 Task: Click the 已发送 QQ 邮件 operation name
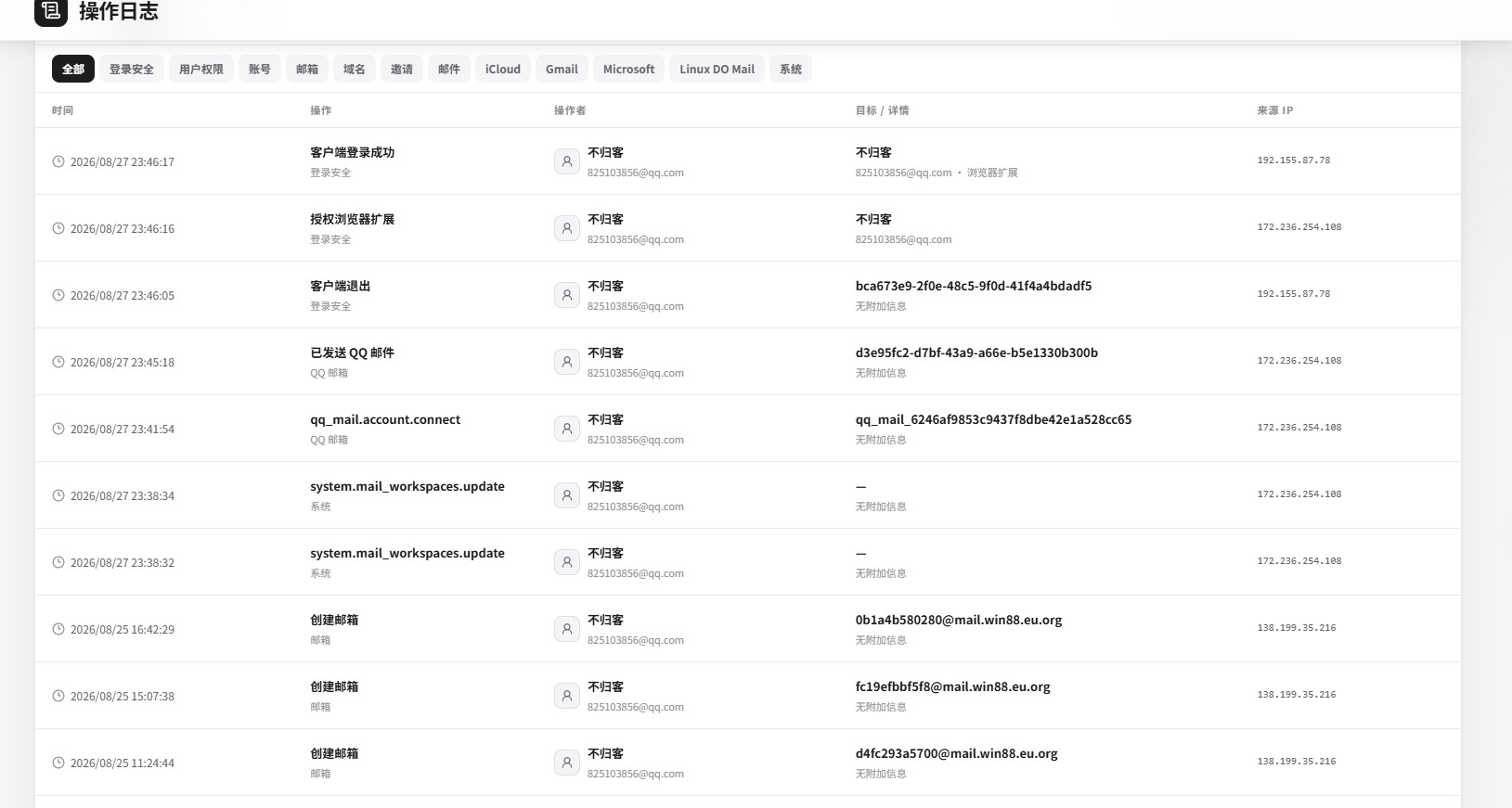coord(353,353)
